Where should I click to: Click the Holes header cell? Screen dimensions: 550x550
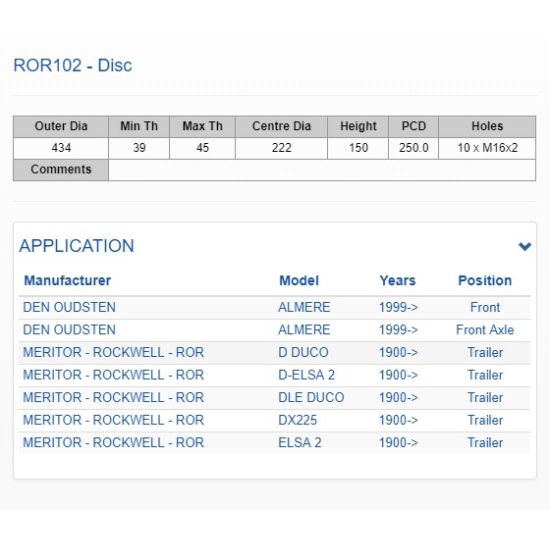coord(487,127)
